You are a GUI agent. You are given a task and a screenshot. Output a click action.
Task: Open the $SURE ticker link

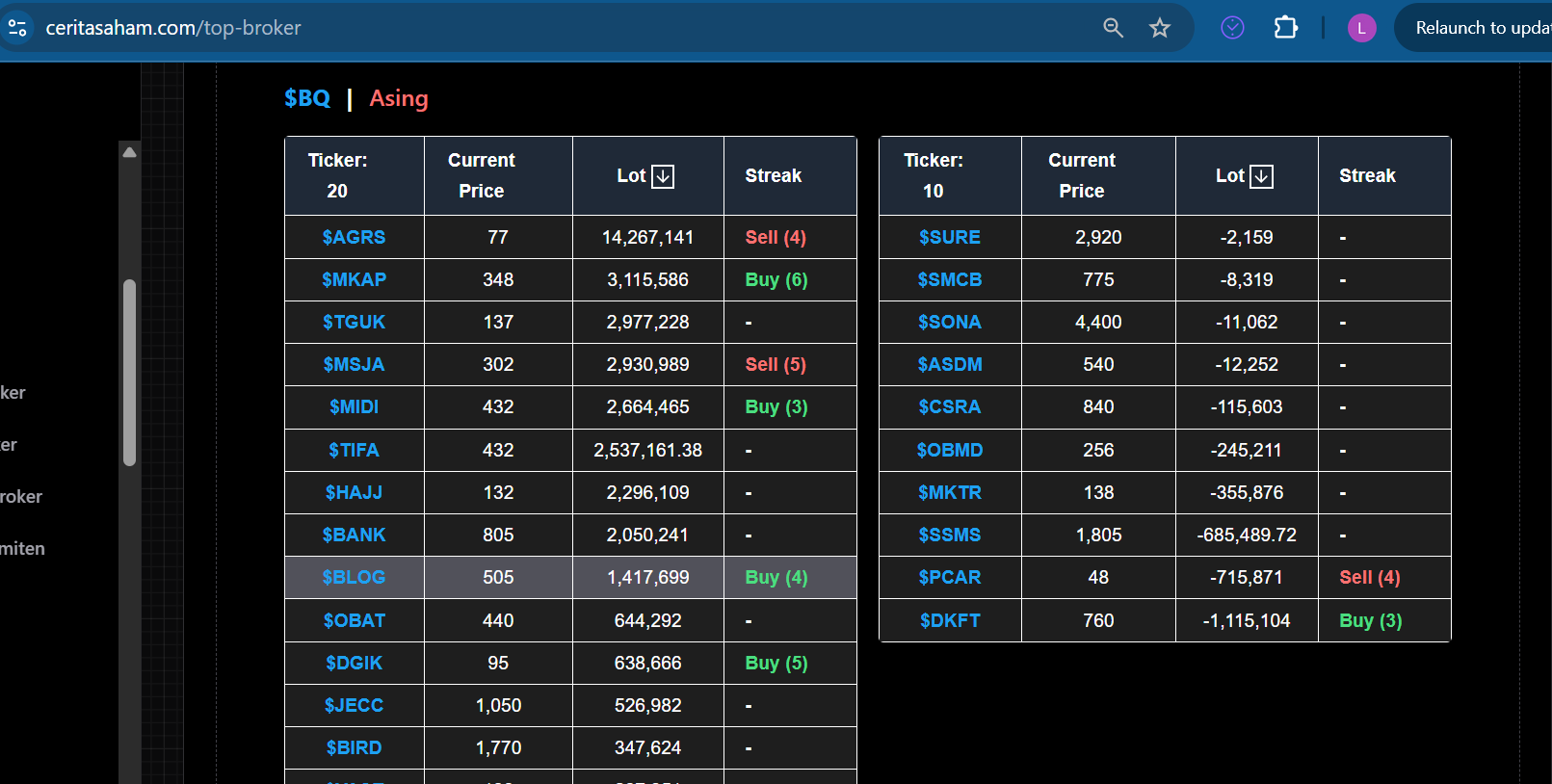[x=949, y=237]
